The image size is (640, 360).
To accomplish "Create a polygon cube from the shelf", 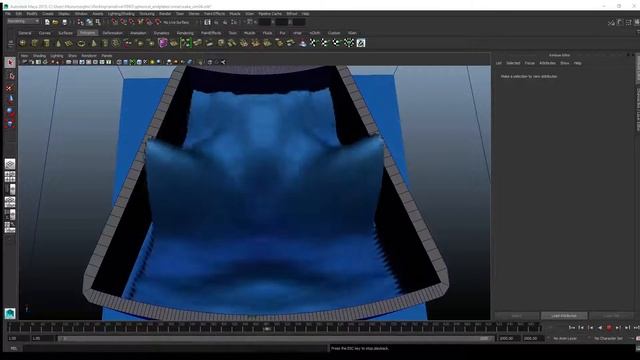I will pyautogui.click(x=35, y=43).
